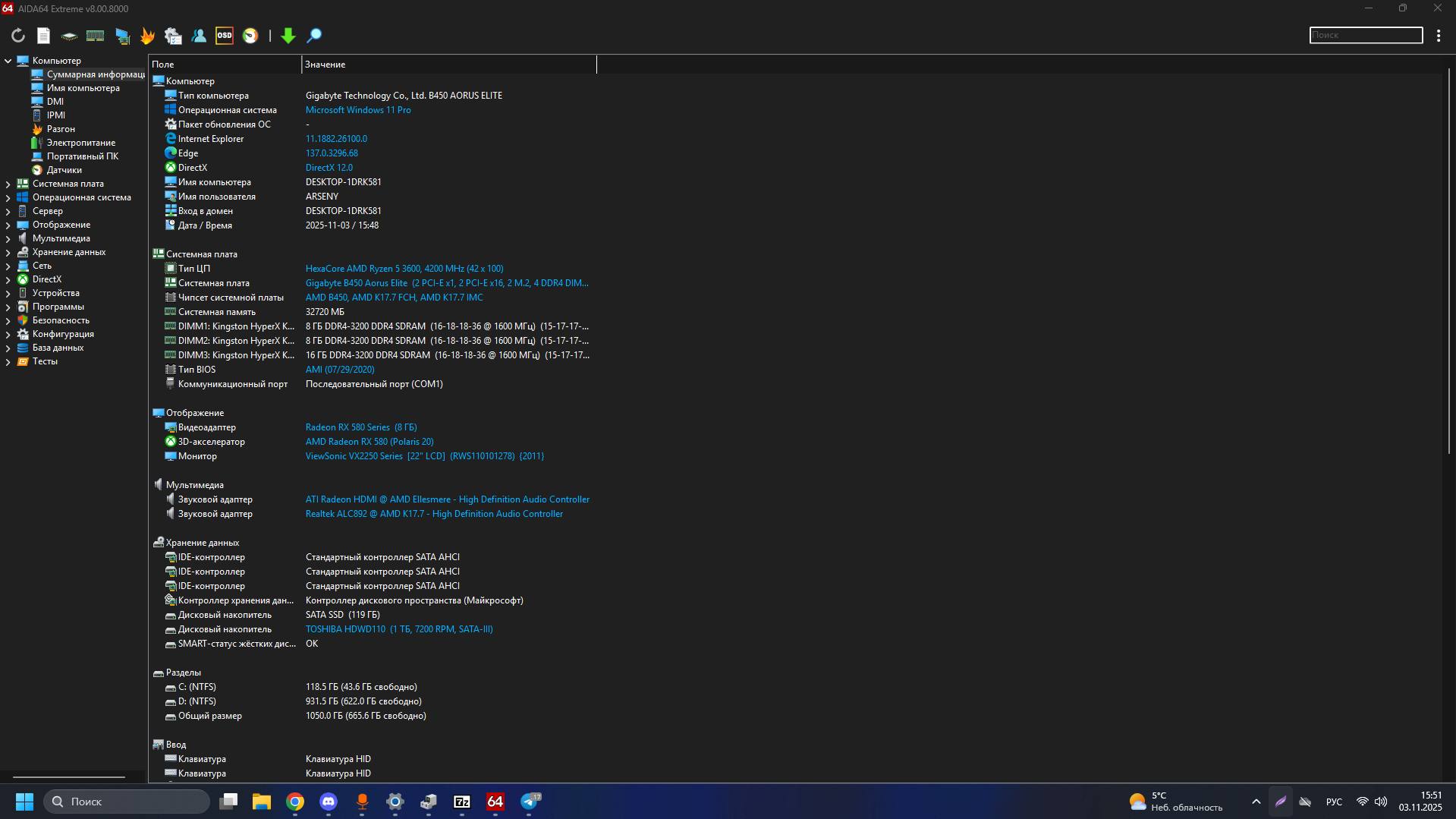1456x819 pixels.
Task: Click the magnifying glass search icon
Action: pos(313,36)
